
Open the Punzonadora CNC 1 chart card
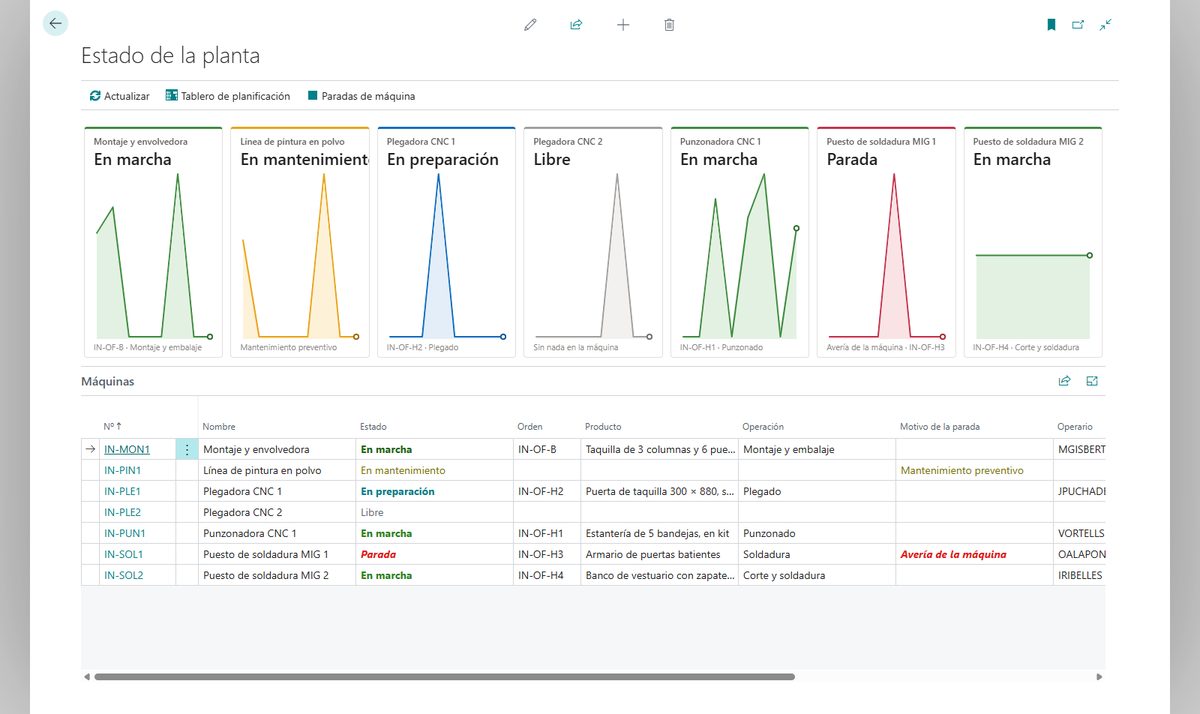coord(740,242)
